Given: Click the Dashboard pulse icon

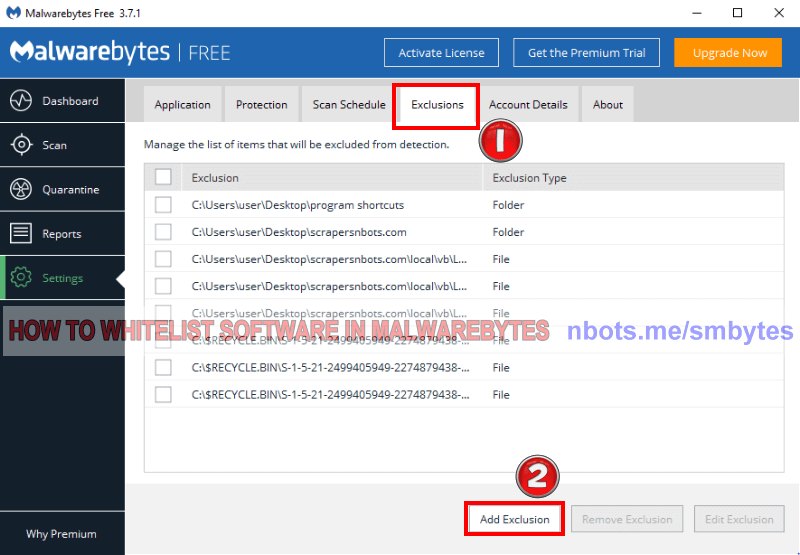Looking at the screenshot, I should coord(21,100).
